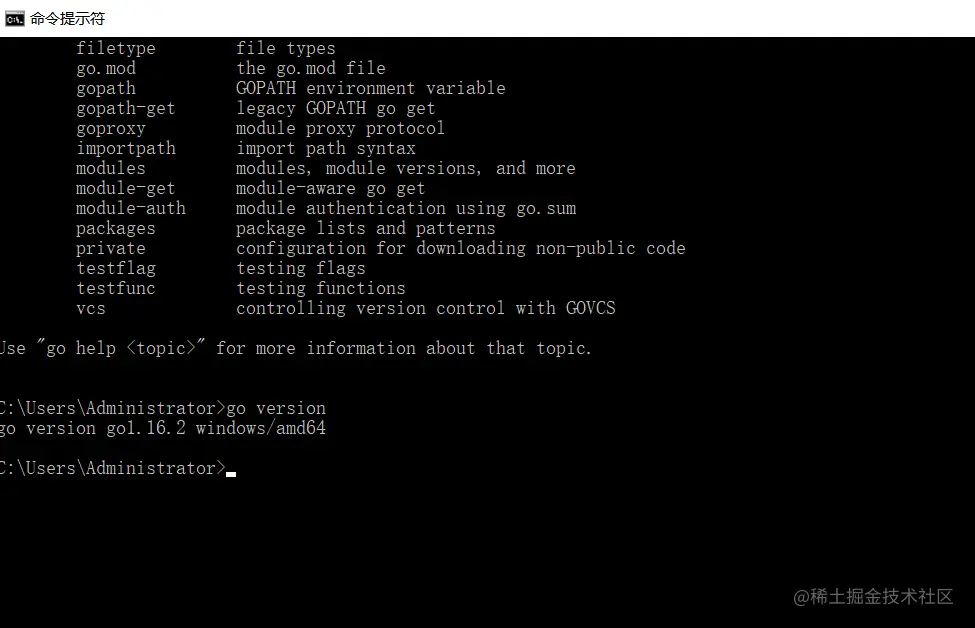Click the typed 'go version' command
The width and height of the screenshot is (975, 628).
pyautogui.click(x=276, y=408)
